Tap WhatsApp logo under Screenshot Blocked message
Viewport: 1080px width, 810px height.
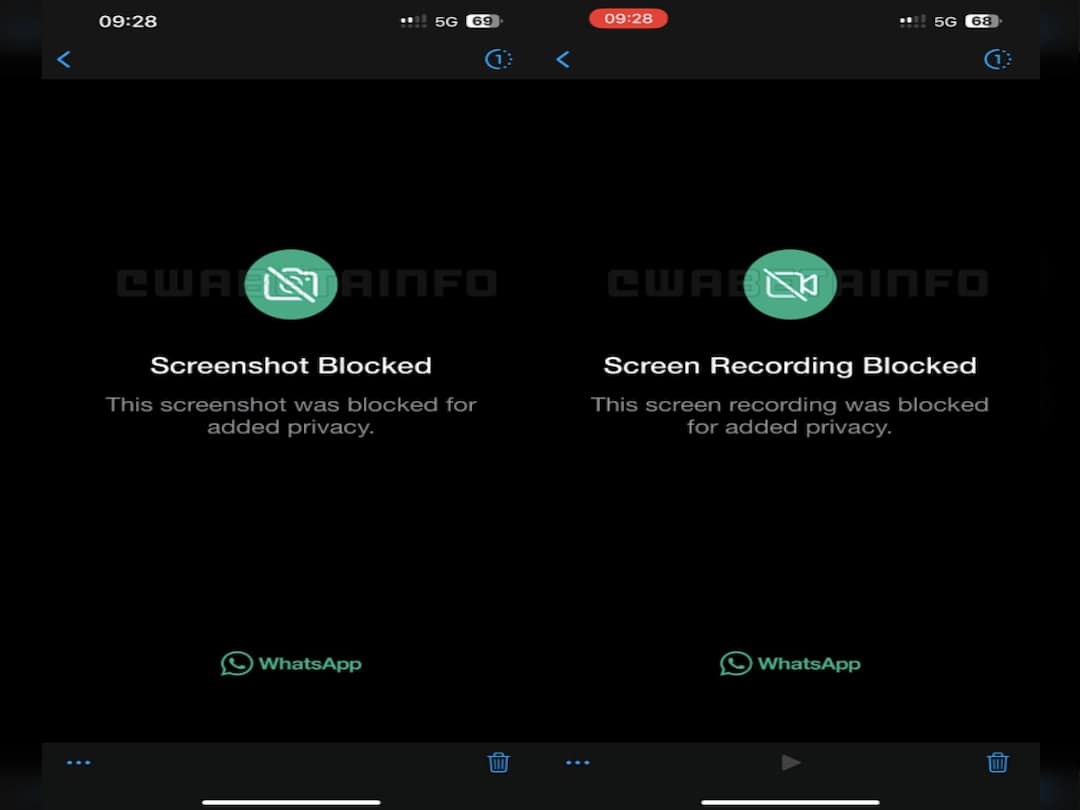[291, 663]
